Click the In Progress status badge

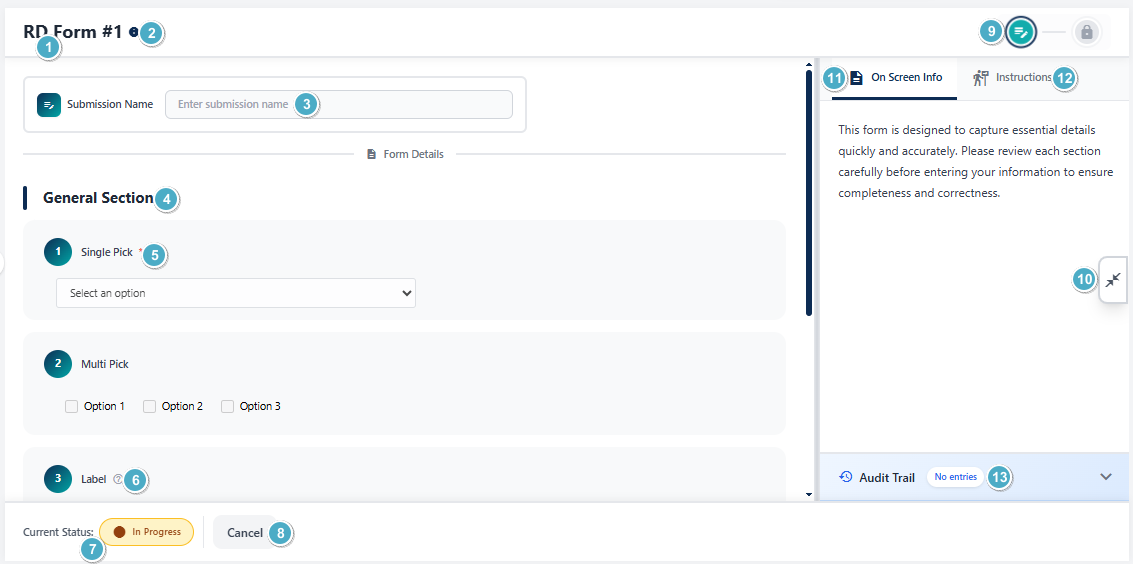click(x=147, y=532)
